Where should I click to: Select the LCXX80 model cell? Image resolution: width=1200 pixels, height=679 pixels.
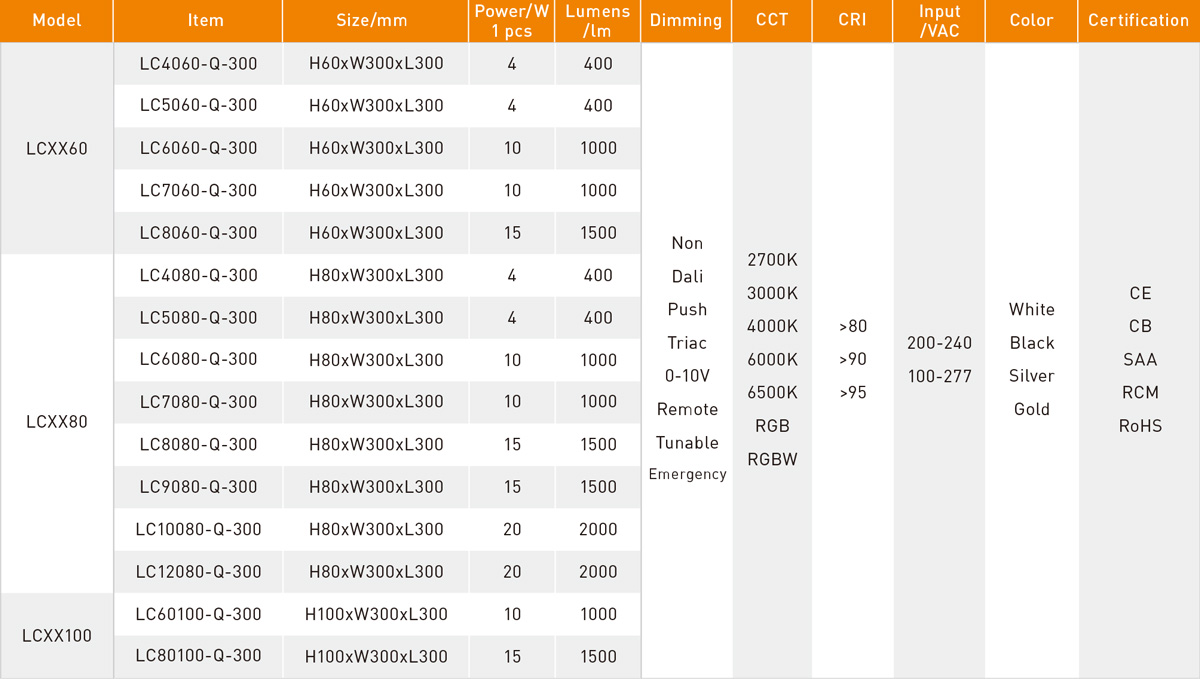coord(56,423)
